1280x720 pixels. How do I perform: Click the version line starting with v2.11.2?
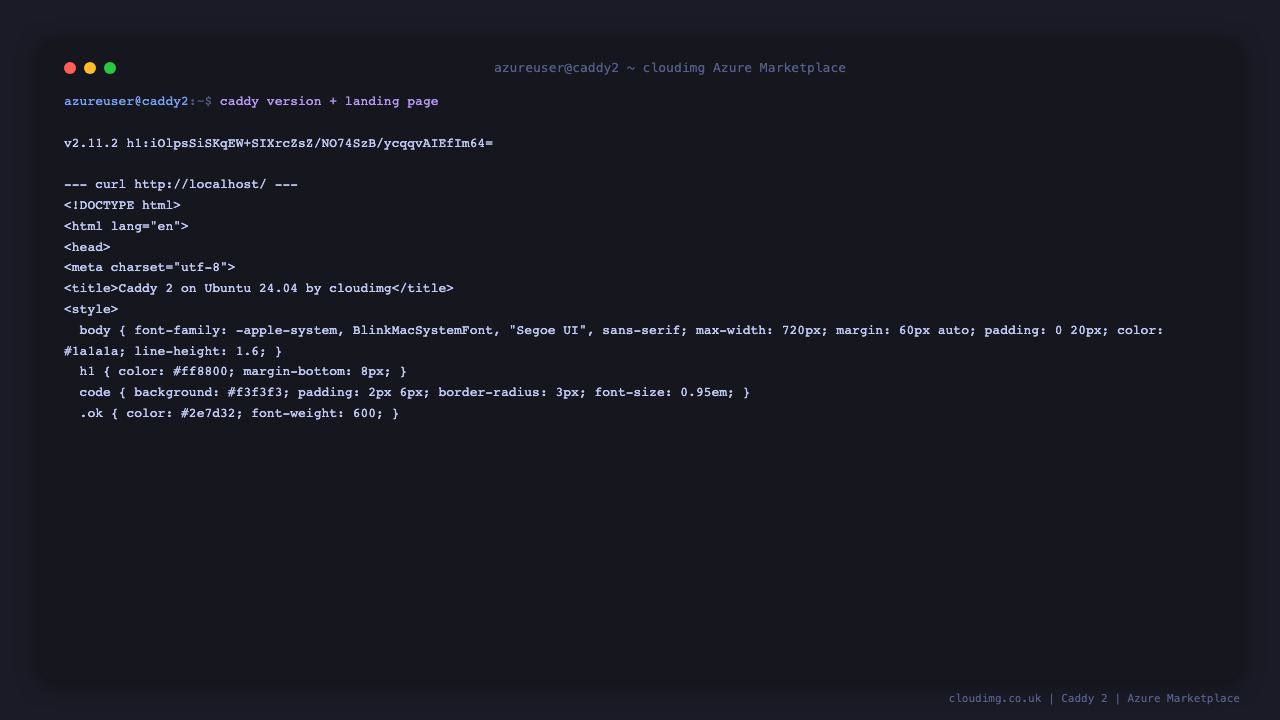tap(278, 144)
